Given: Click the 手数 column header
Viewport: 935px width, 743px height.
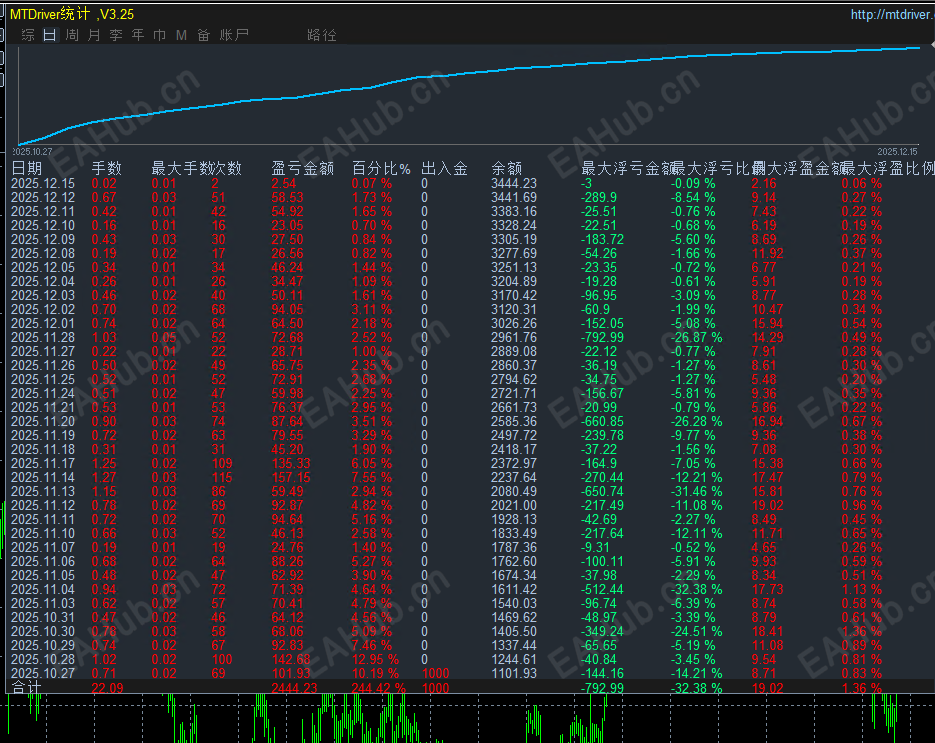Looking at the screenshot, I should pos(106,169).
